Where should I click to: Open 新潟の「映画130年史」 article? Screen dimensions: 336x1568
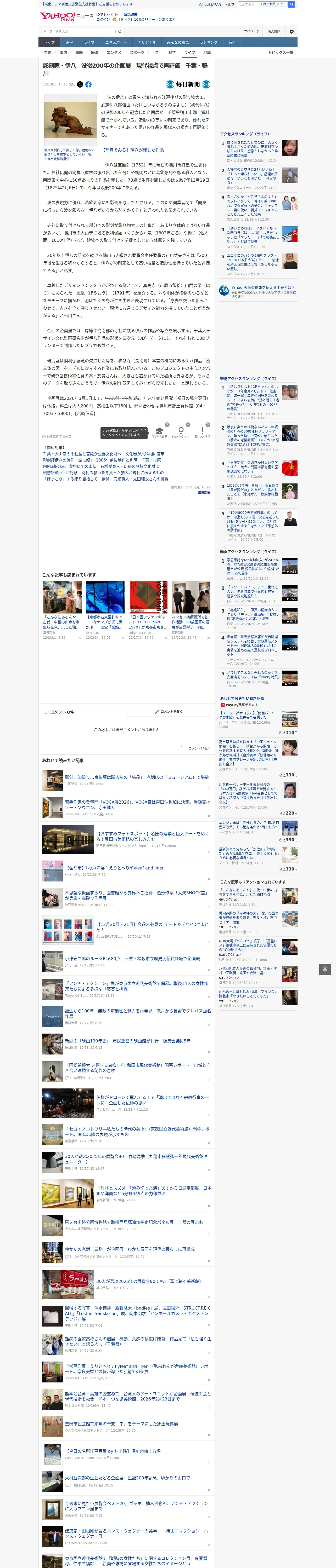pos(127,1041)
